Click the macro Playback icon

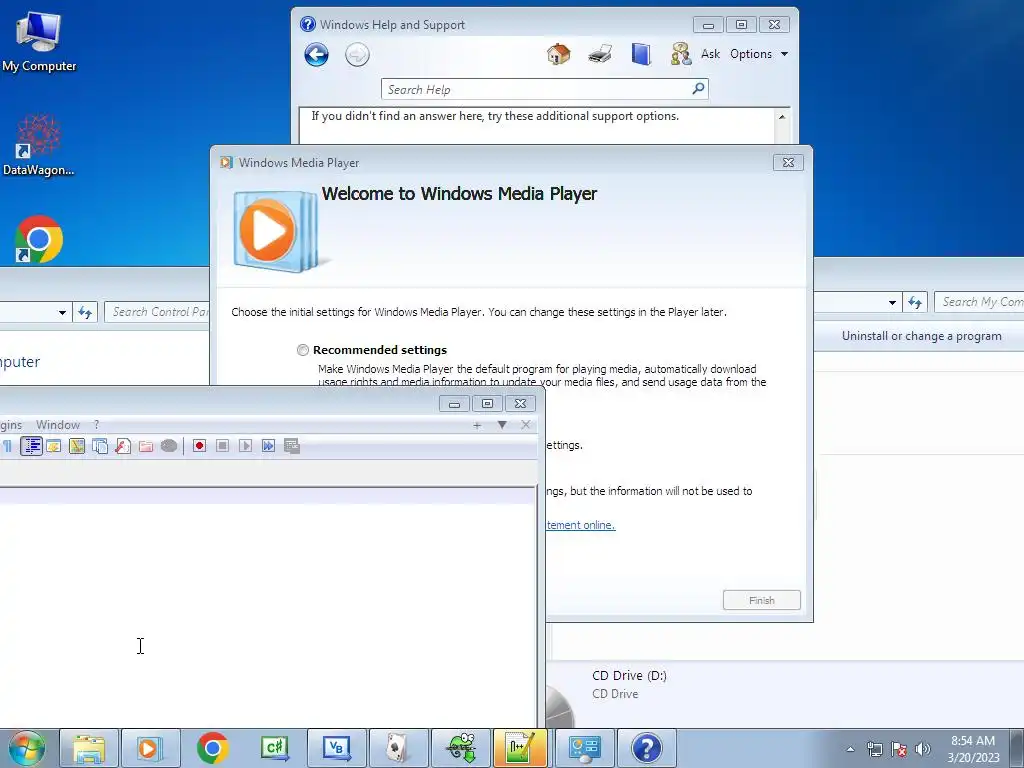point(246,446)
